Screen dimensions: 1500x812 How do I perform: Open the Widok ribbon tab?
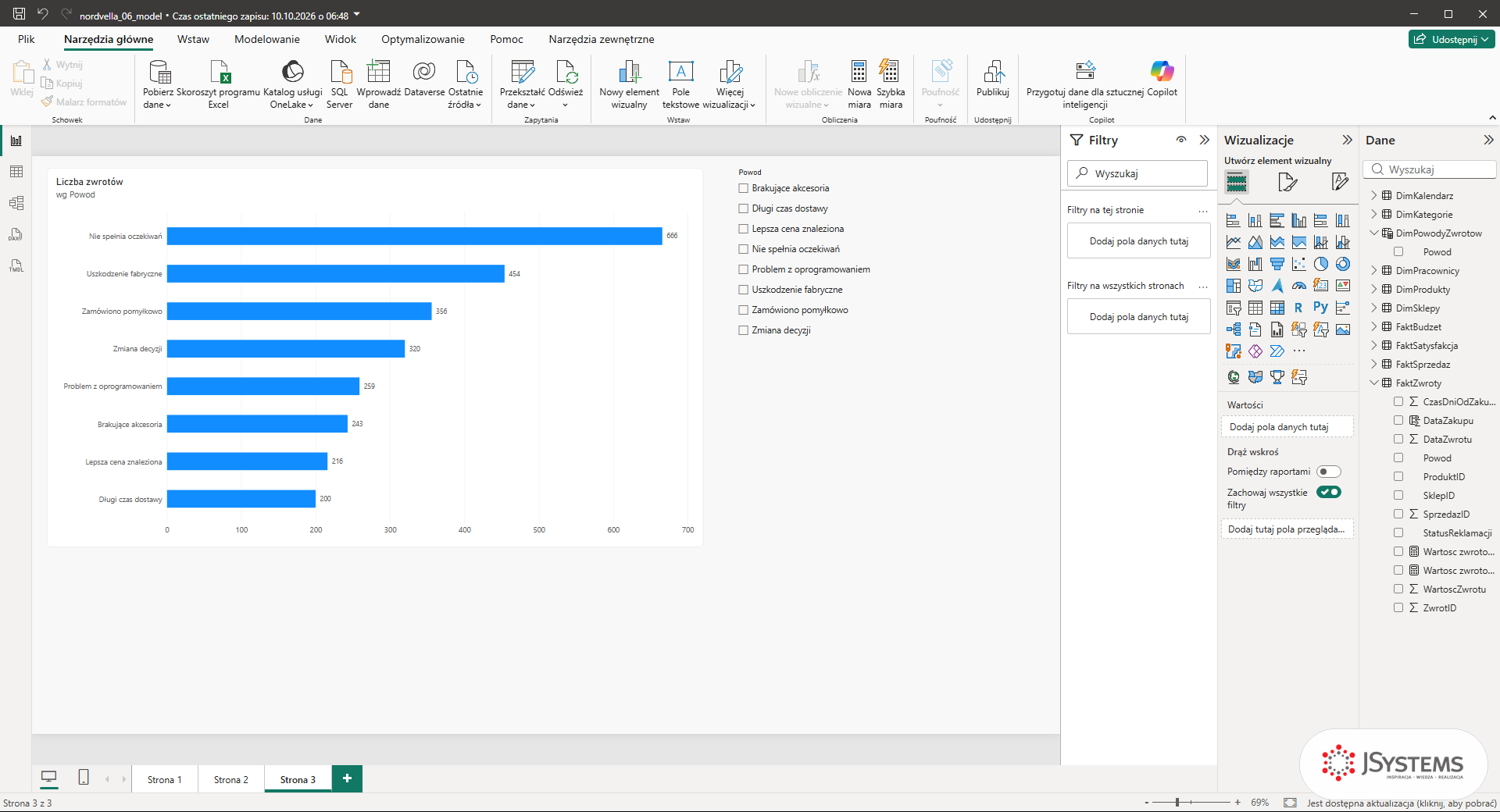click(341, 39)
